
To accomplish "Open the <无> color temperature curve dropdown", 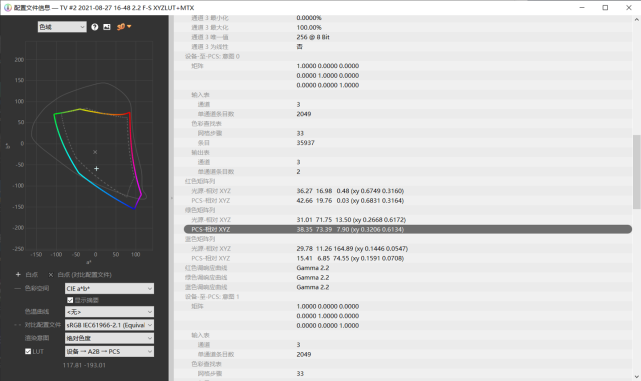I will coord(110,312).
